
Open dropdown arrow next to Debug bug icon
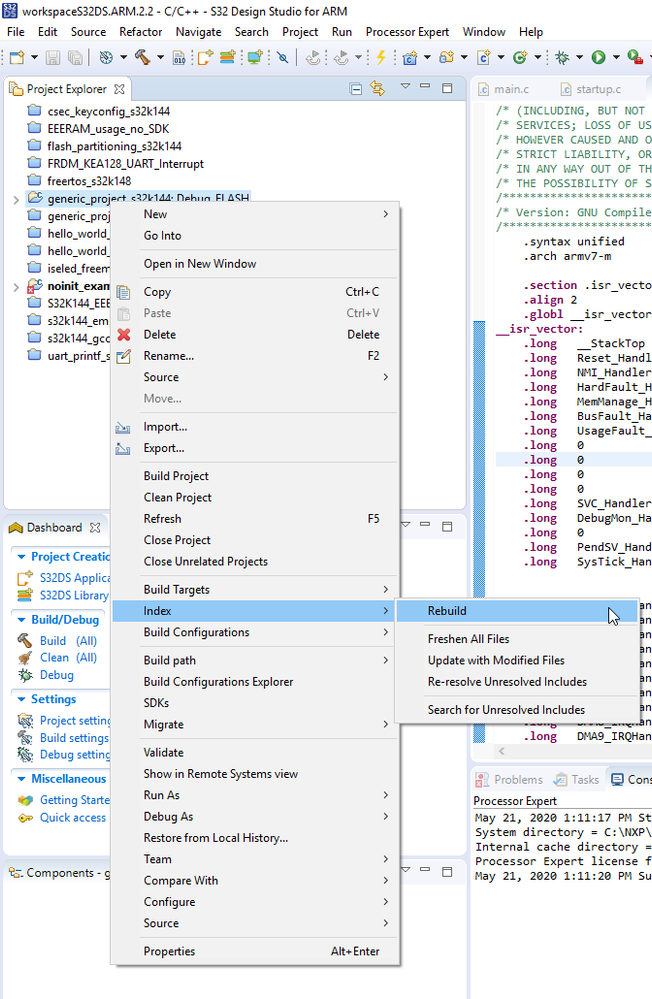coord(579,57)
